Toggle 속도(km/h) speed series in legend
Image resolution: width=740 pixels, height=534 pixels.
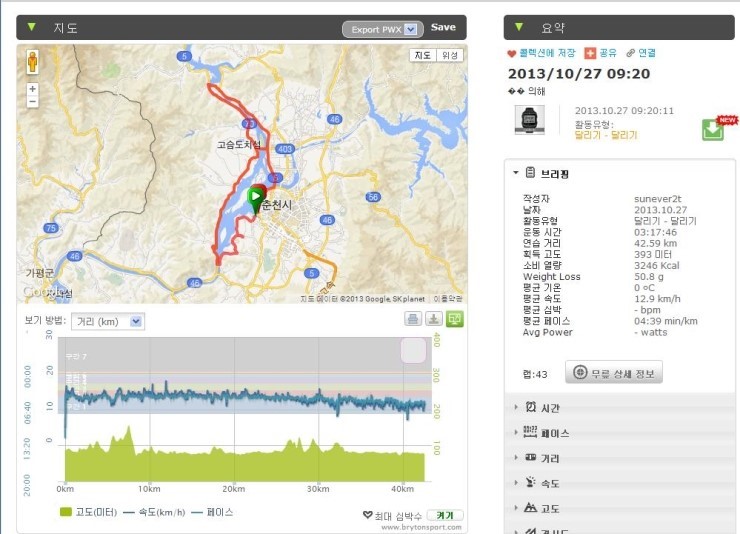point(155,512)
